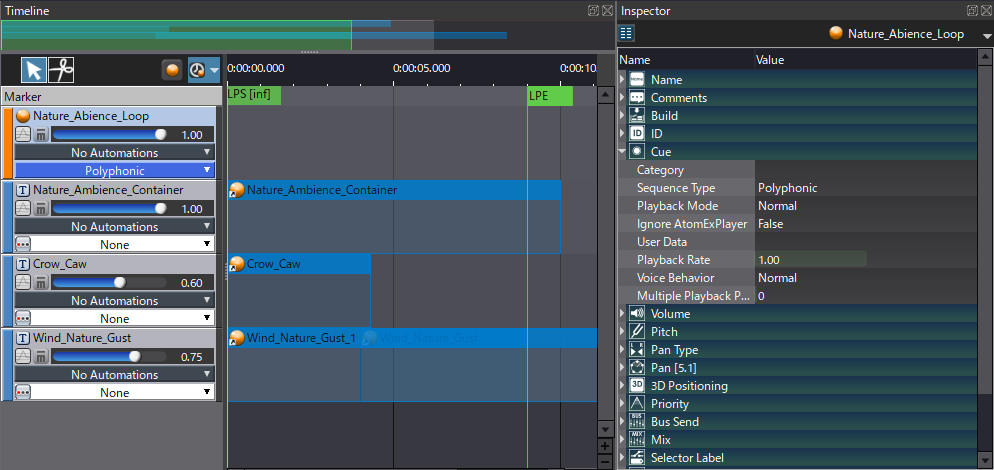Click the cue ball icon beside Nature_Abience_Loop track name
The image size is (994, 470).
(x=23, y=116)
